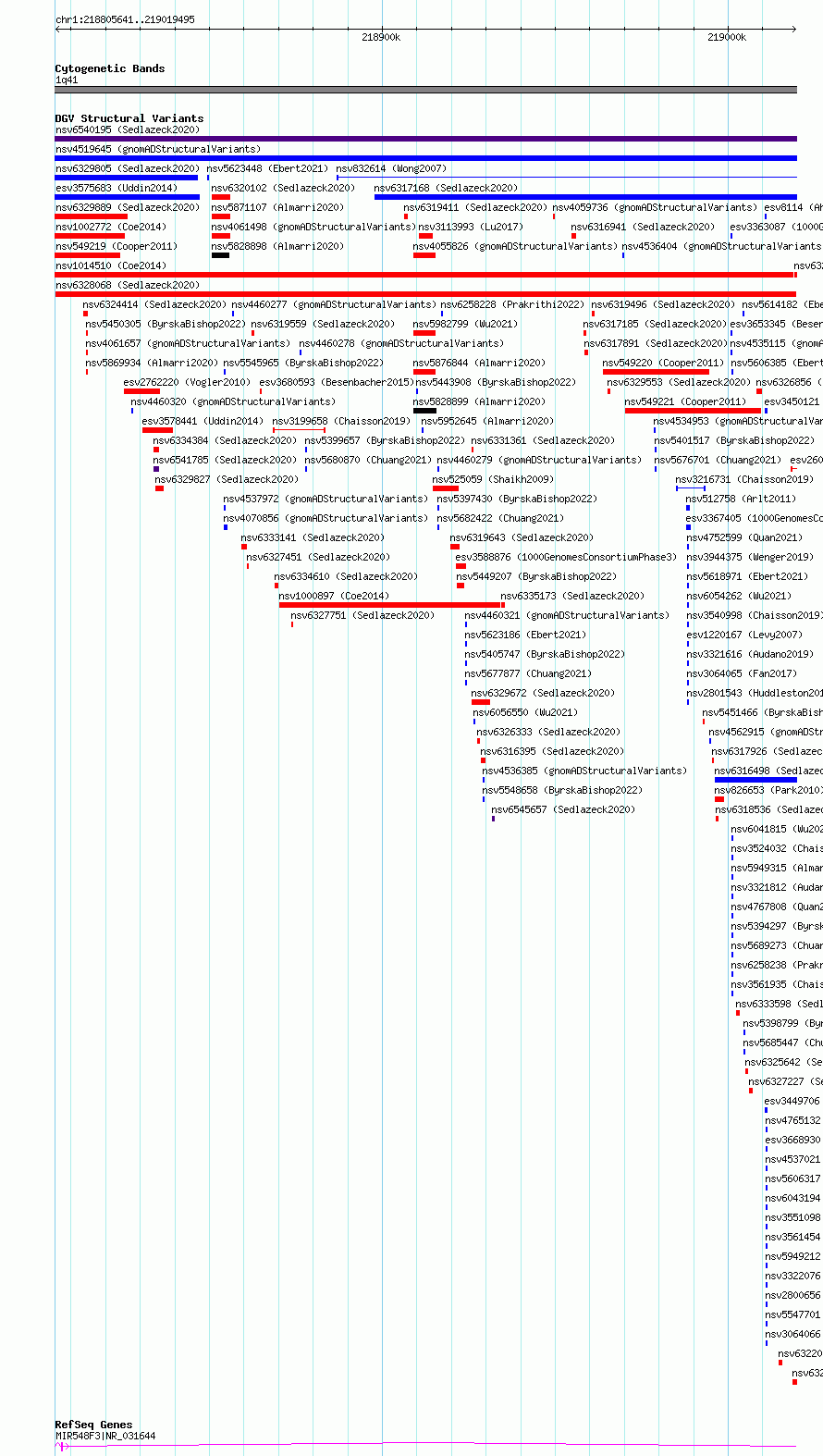823x1456 pixels.
Task: Click the black bar under nsv5828898 (Almarri2020)
Action: (220, 255)
